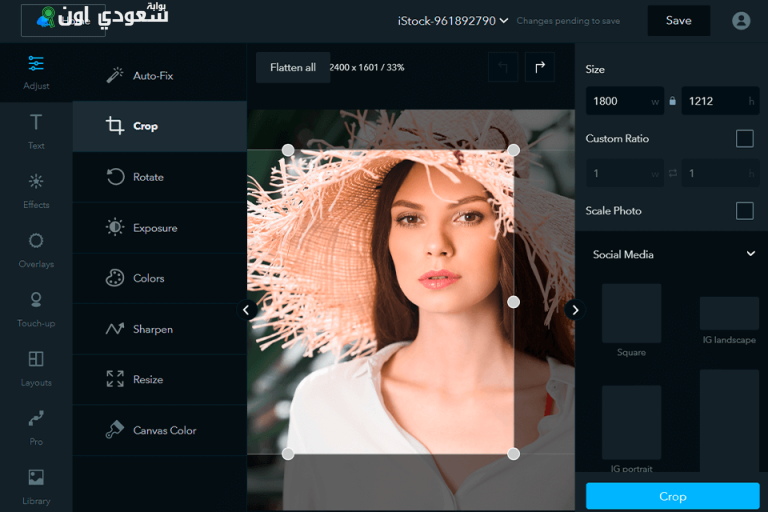Open the Overlays panel
The height and width of the screenshot is (512, 768).
point(36,241)
